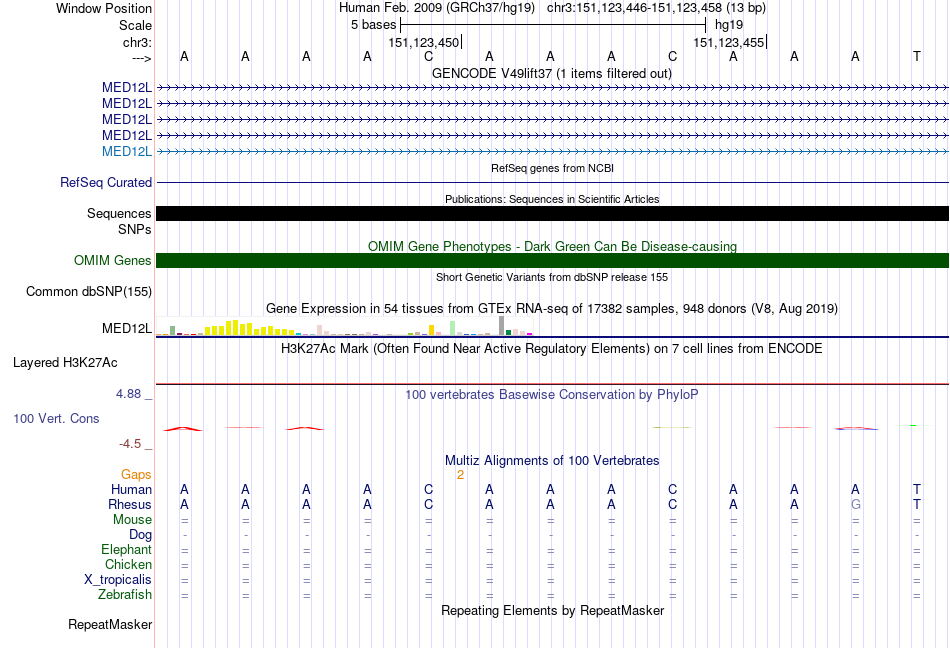This screenshot has width=950, height=648.
Task: Click the dark green OMIM Genes bar
Action: tap(553, 260)
